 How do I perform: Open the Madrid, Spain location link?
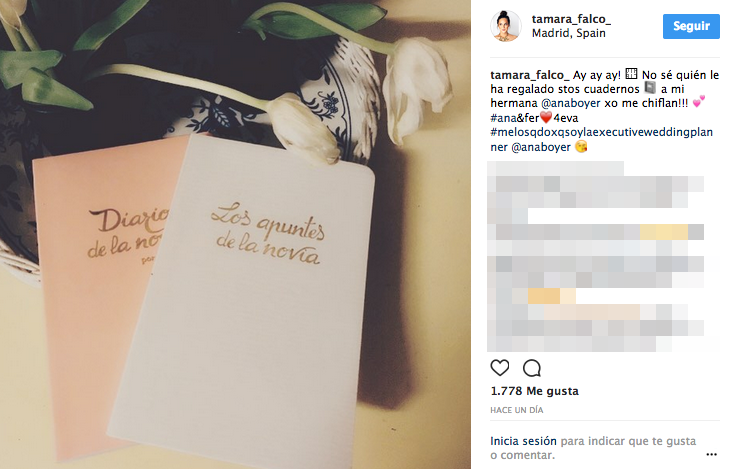point(569,33)
